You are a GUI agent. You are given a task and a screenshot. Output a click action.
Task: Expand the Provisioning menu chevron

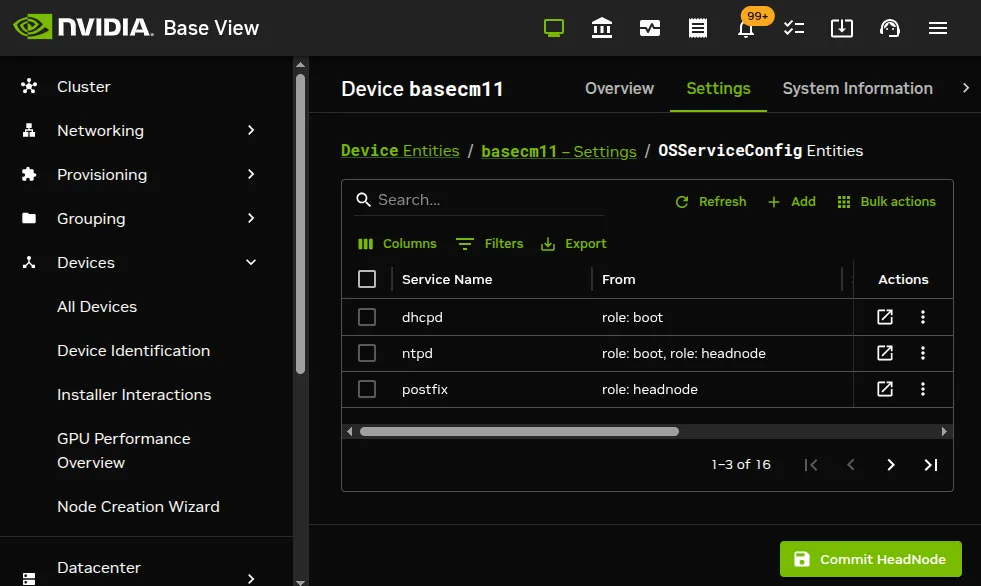pyautogui.click(x=251, y=174)
